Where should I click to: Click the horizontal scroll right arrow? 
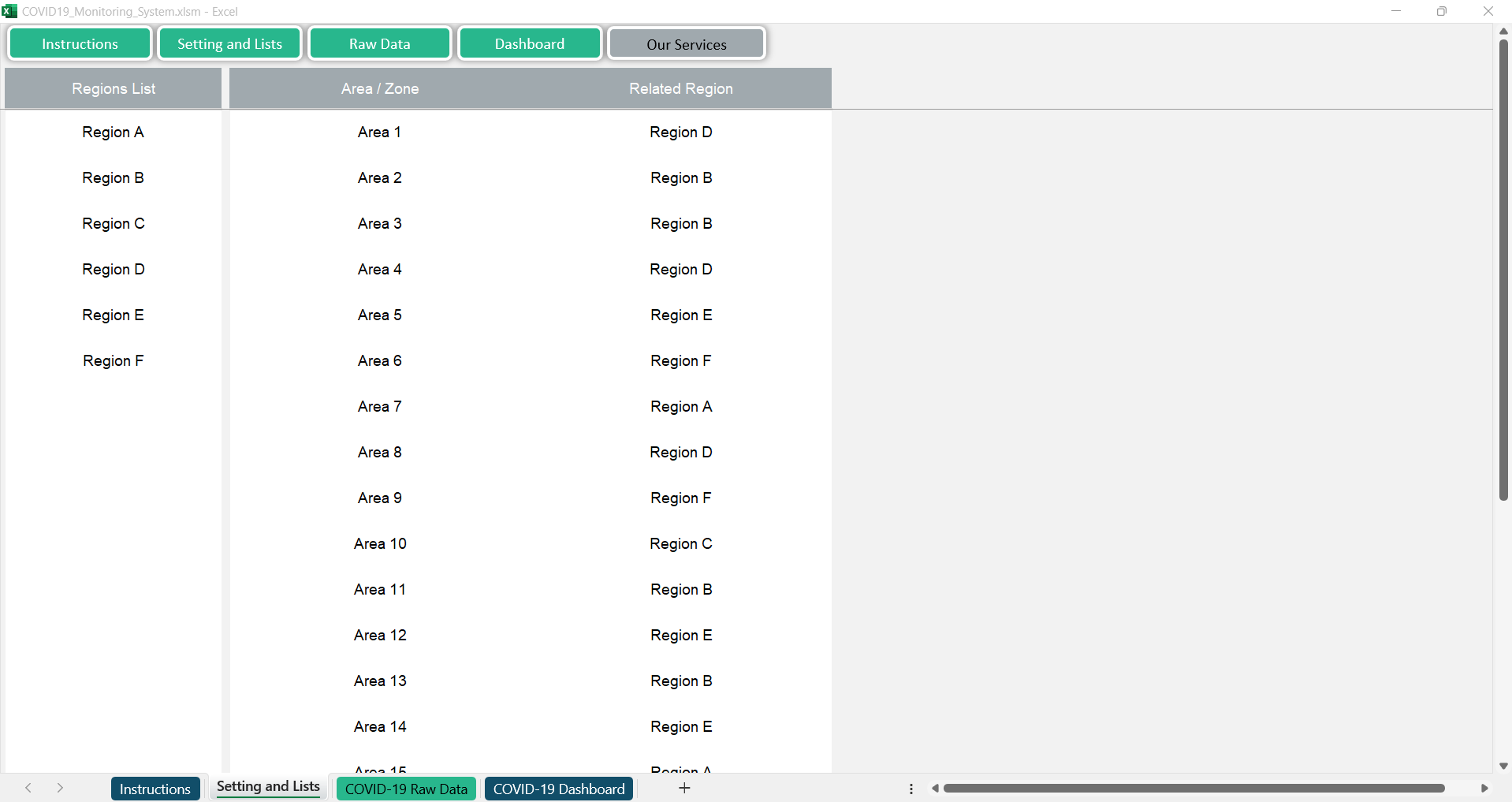coord(1484,788)
